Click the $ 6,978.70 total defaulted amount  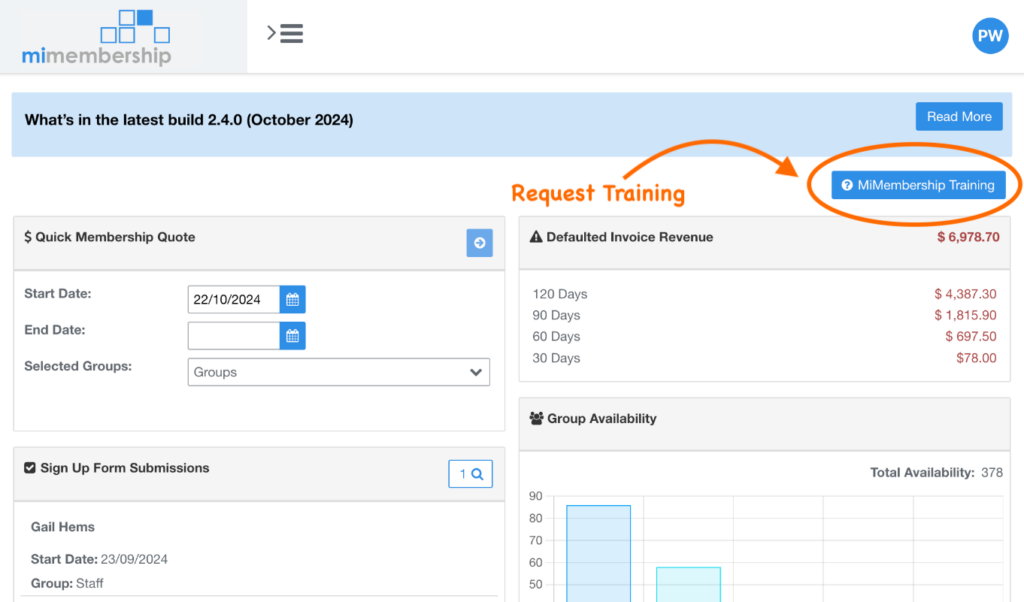click(967, 237)
